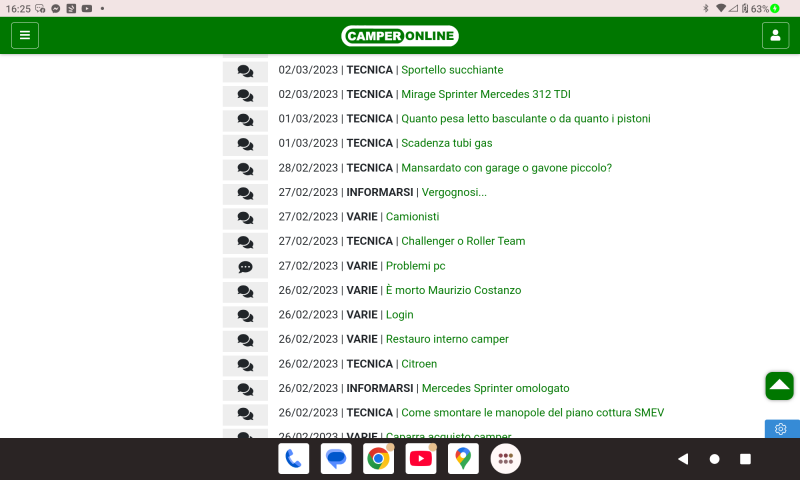Viewport: 800px width, 480px height.
Task: Click the CamperOnline logo
Action: tap(400, 36)
